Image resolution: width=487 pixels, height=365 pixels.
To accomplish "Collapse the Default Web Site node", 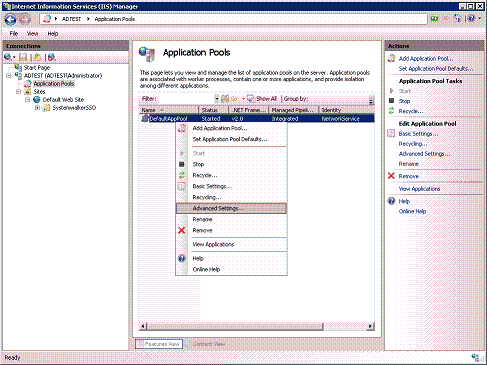I will click(x=28, y=100).
